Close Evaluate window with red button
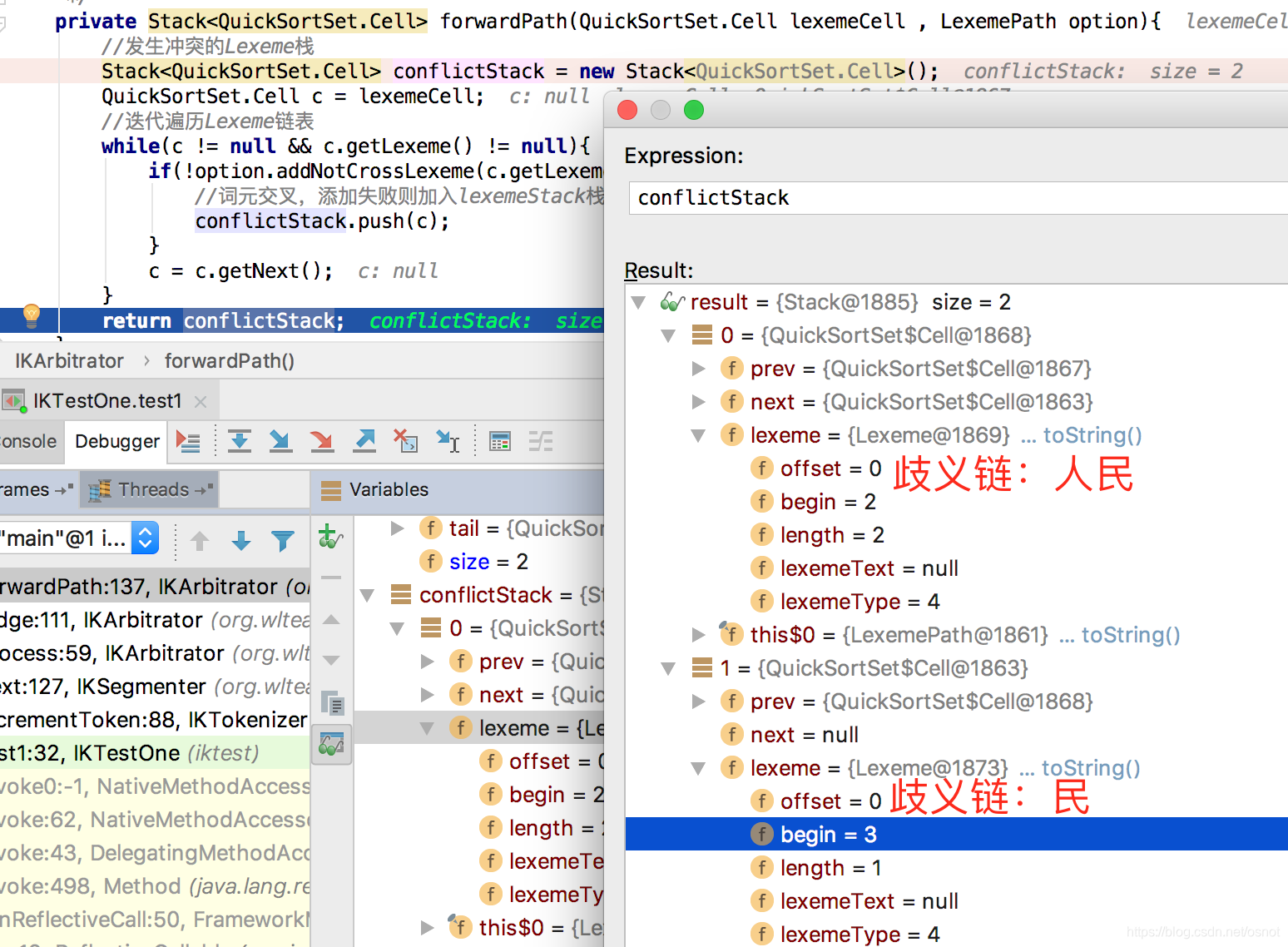Viewport: 1288px width, 947px height. (627, 110)
